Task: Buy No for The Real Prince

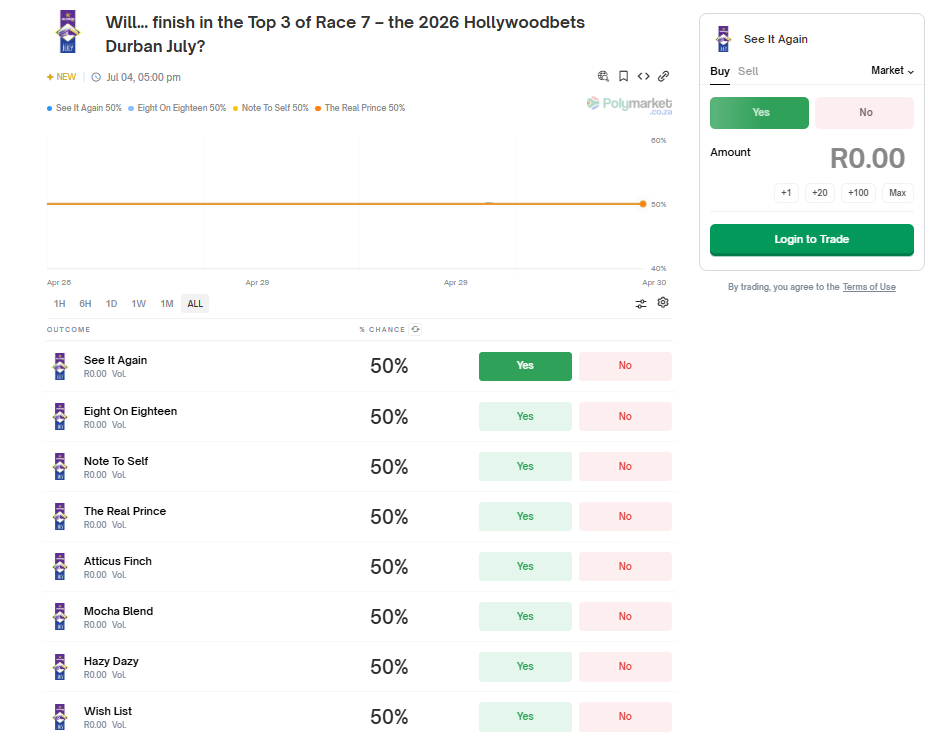Action: 625,516
